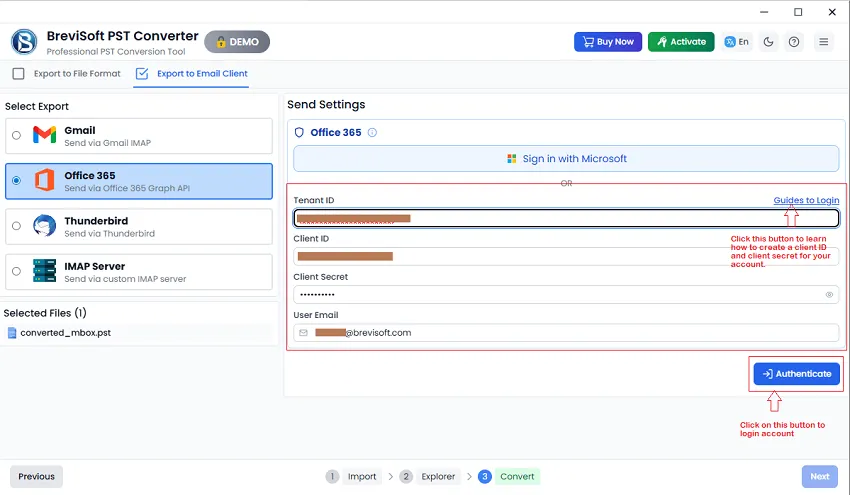Open the hamburger menu icon
This screenshot has height=495, width=850.
click(x=823, y=42)
